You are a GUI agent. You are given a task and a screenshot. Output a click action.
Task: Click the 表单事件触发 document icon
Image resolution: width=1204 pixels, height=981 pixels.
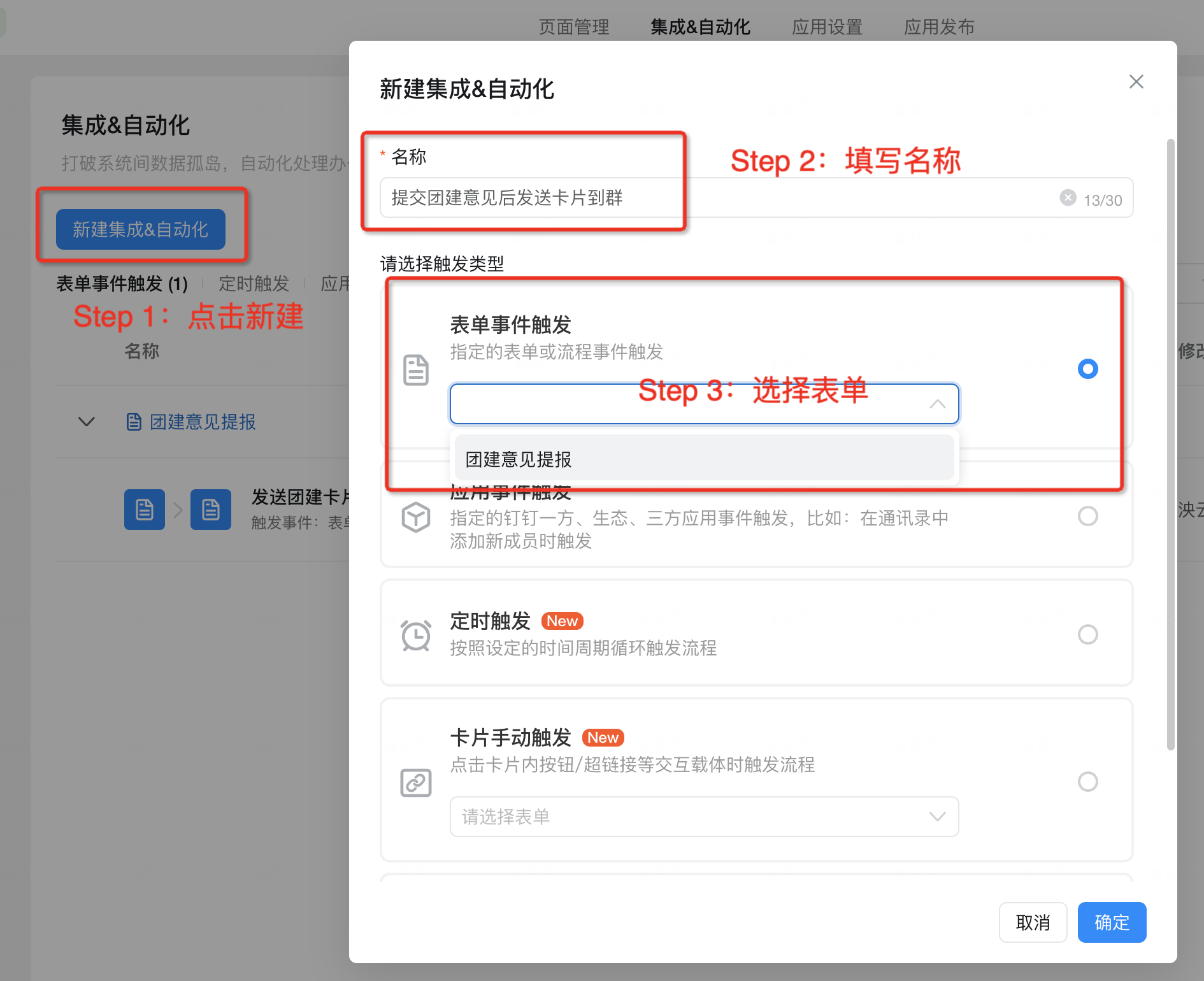pos(416,369)
